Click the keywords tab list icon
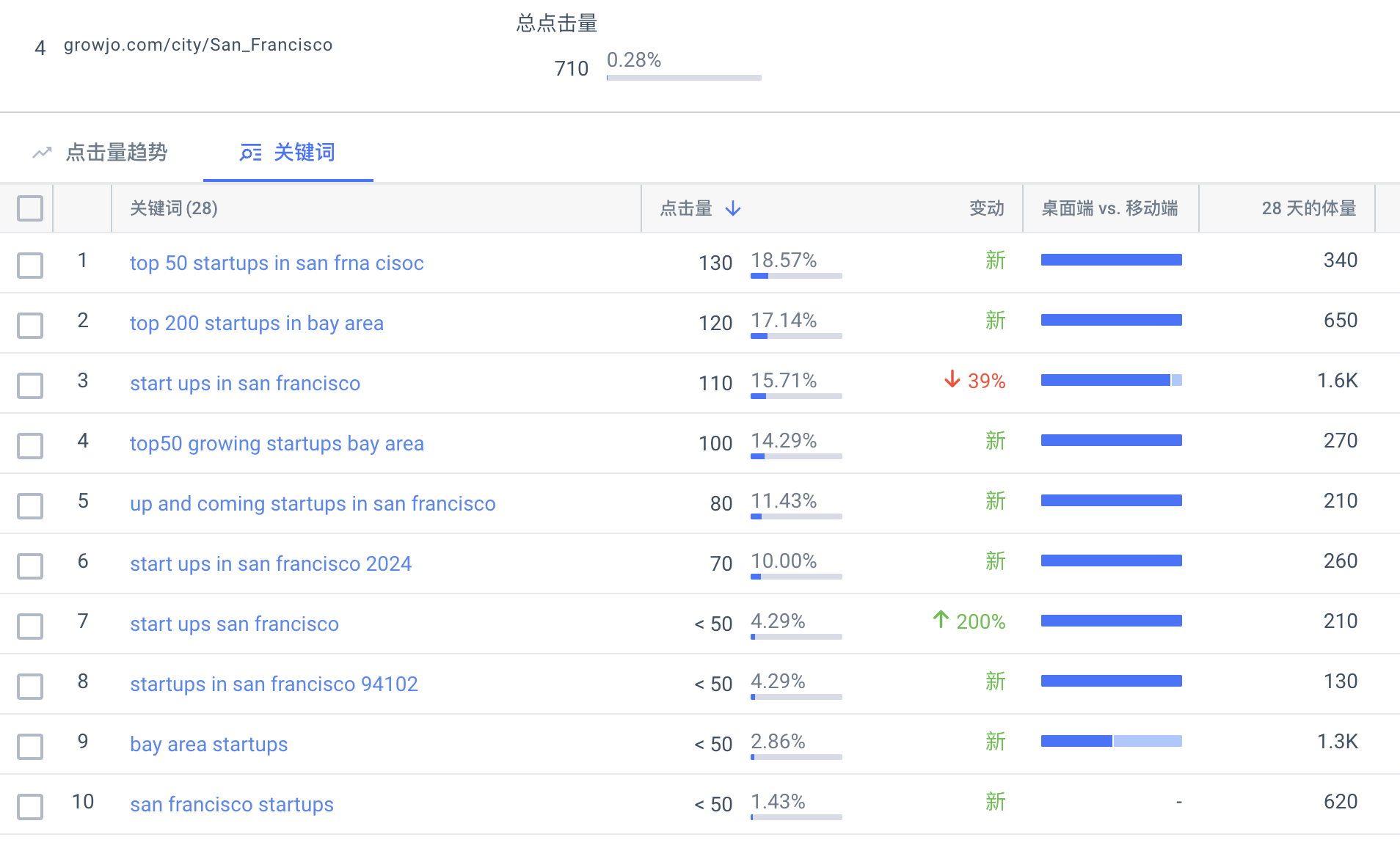This screenshot has height=851, width=1400. [x=251, y=153]
